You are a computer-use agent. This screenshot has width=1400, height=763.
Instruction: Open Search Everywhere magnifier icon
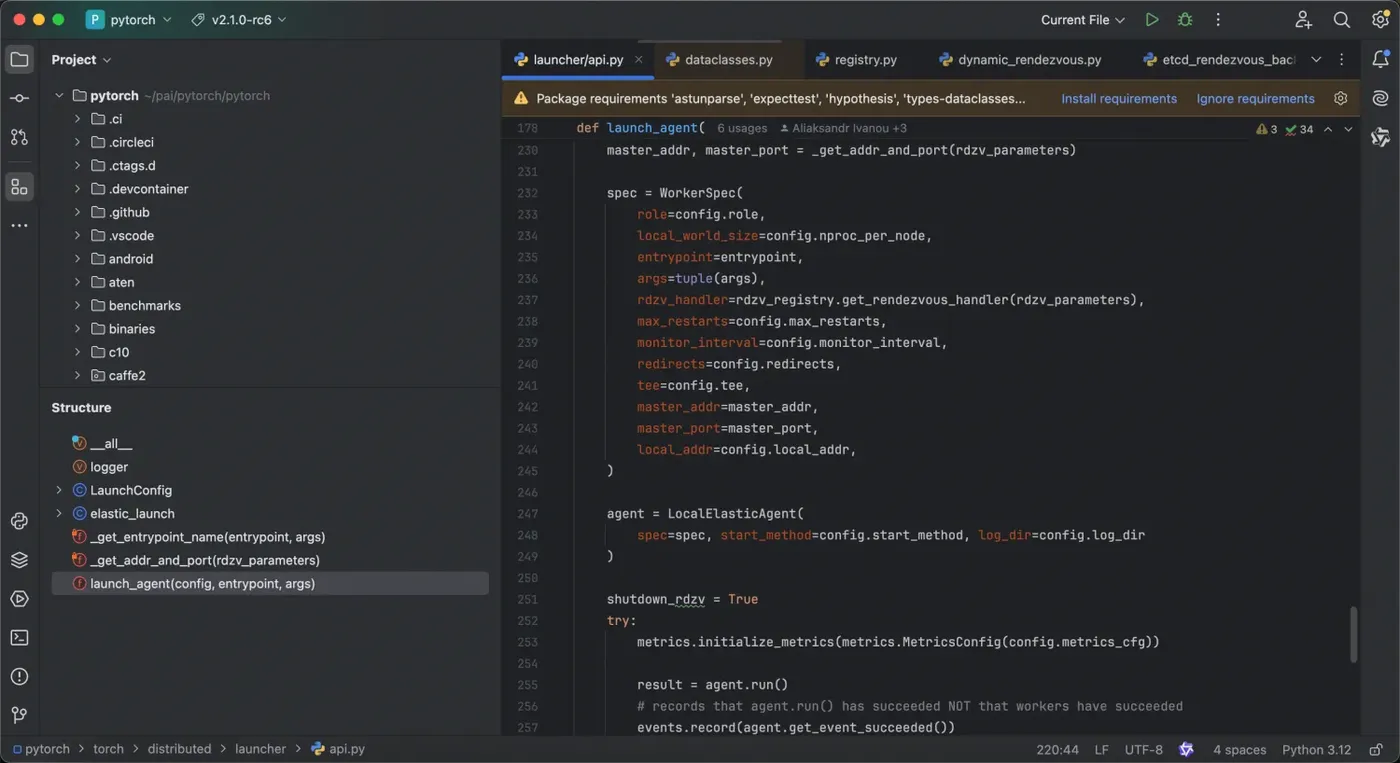[1342, 20]
